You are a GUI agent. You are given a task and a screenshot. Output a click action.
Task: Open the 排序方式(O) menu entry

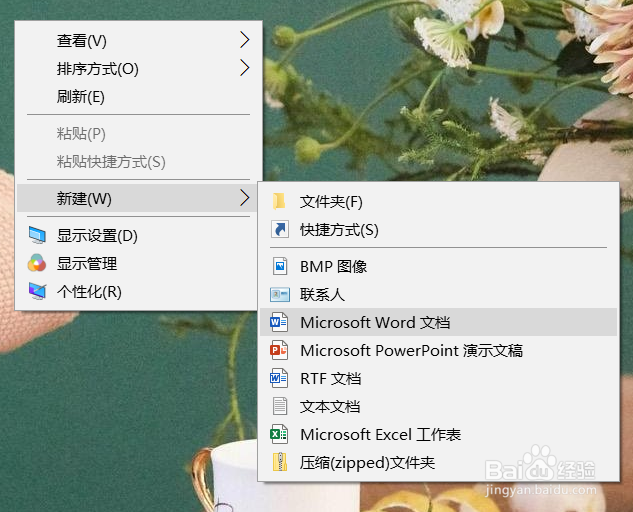tap(138, 68)
